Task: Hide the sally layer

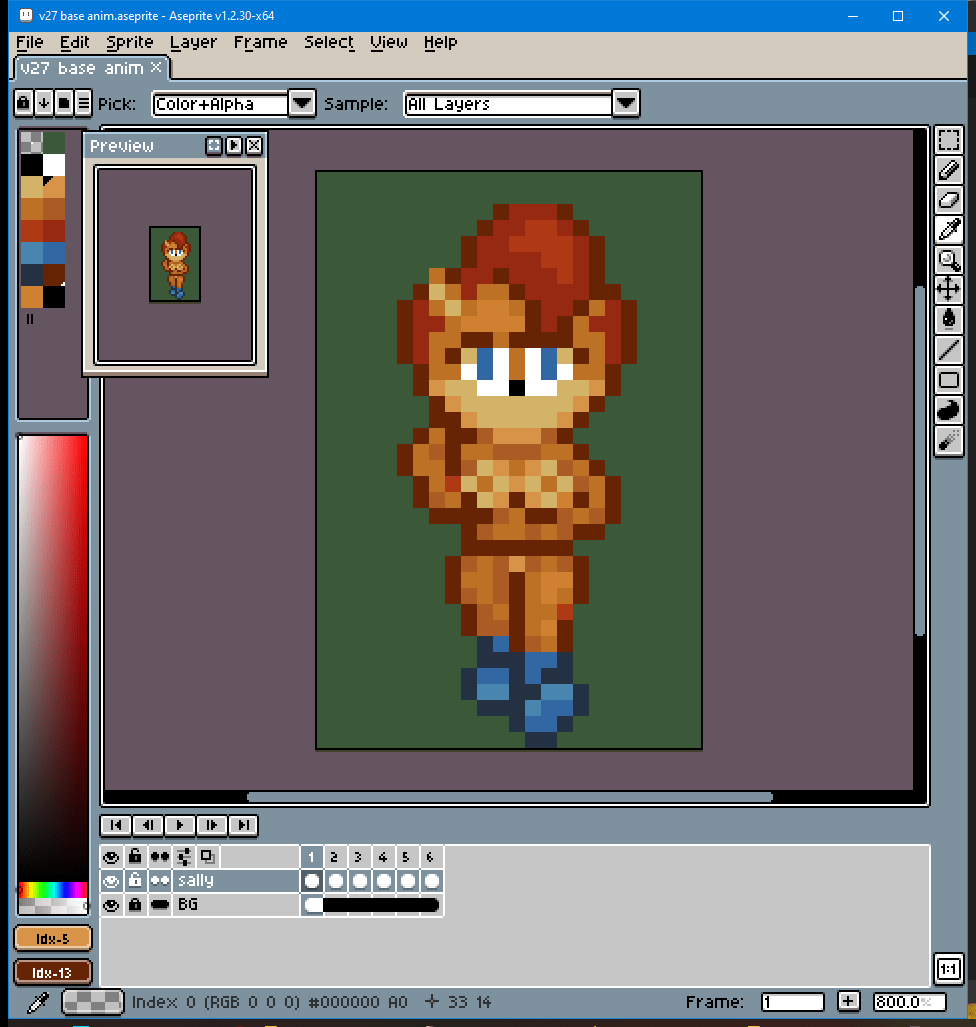Action: pos(111,881)
